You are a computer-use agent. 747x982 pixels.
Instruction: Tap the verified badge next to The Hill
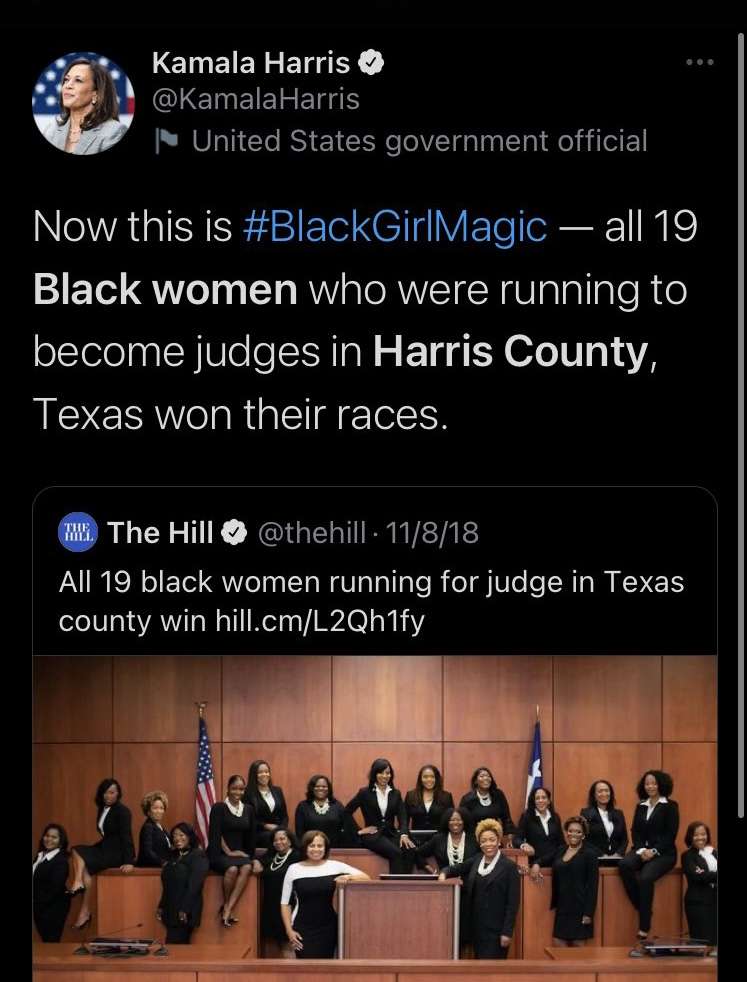pos(234,533)
